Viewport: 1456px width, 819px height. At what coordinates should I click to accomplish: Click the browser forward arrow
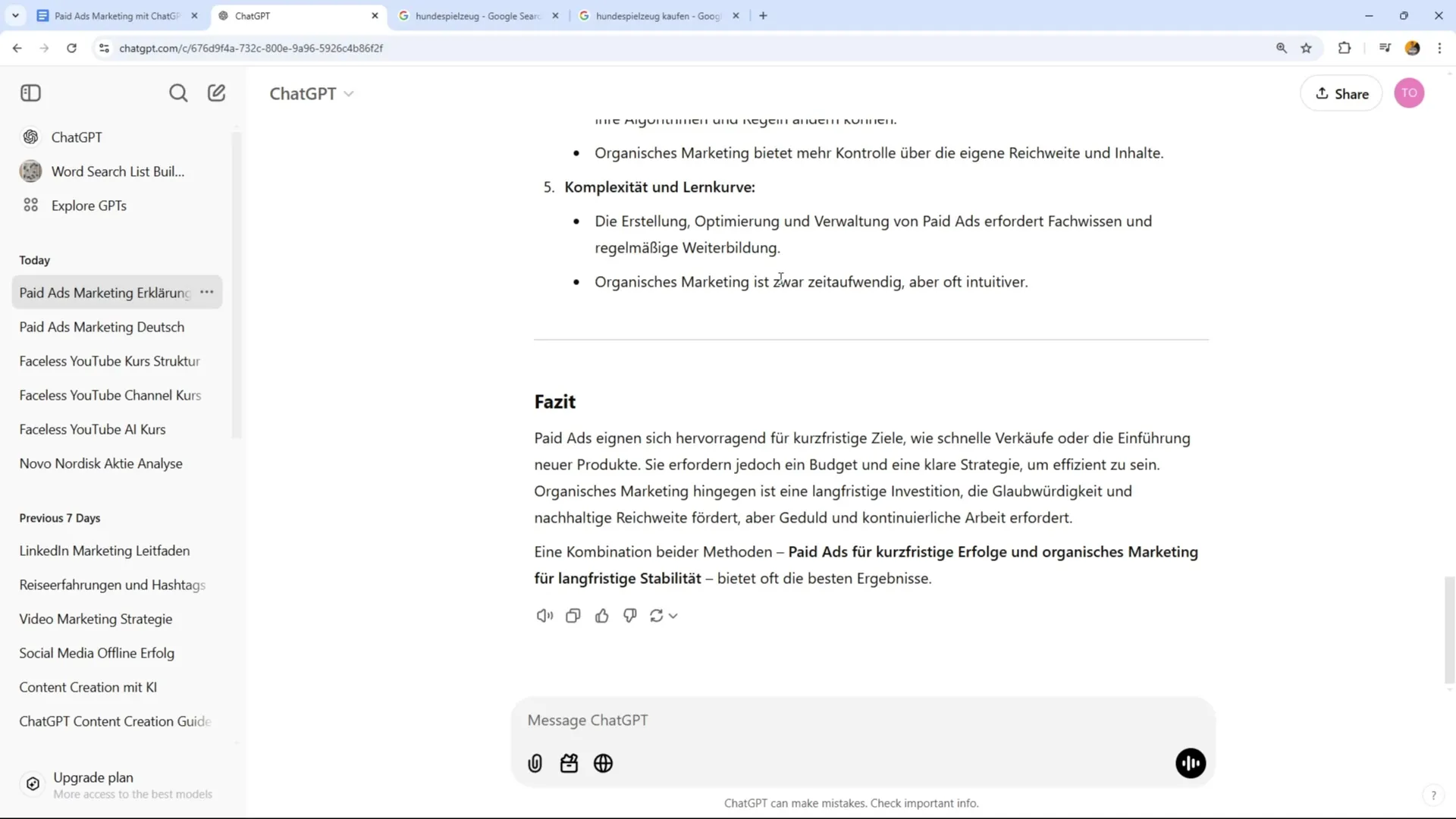[44, 48]
